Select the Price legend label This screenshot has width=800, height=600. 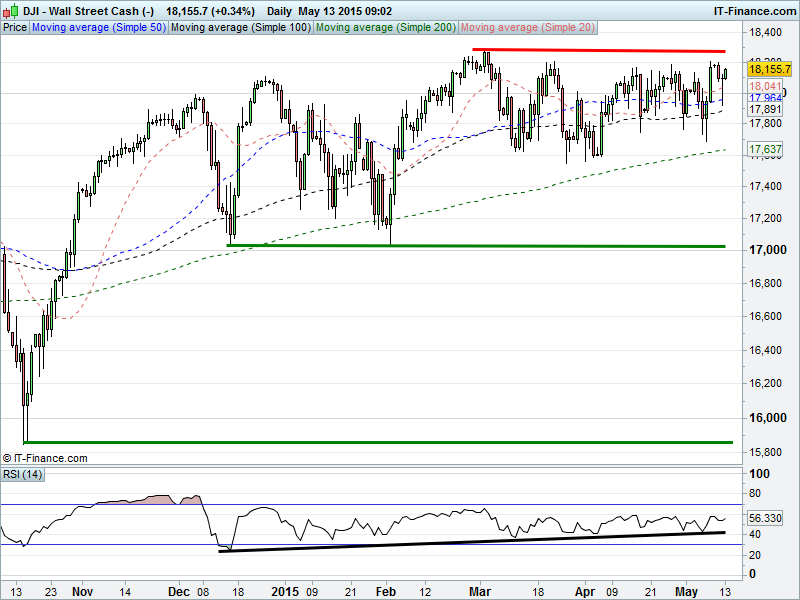pos(15,28)
